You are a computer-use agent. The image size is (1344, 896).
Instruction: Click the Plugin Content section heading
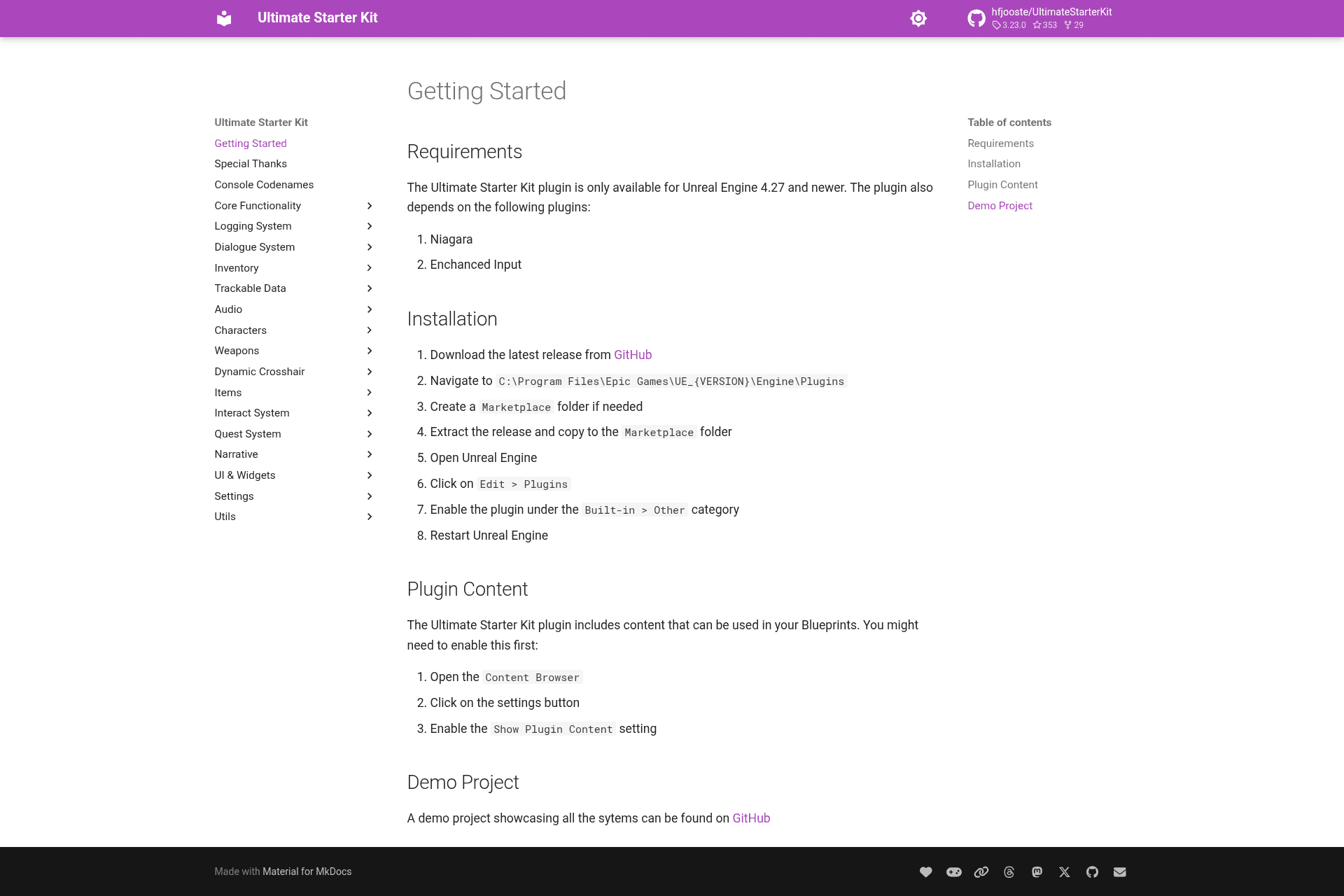click(x=468, y=589)
